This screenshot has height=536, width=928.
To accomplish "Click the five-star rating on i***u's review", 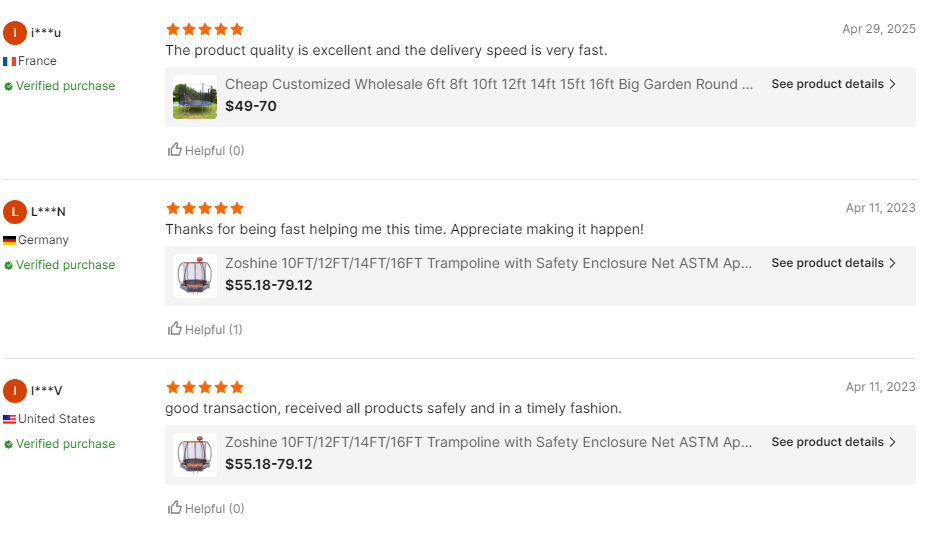I will [205, 29].
